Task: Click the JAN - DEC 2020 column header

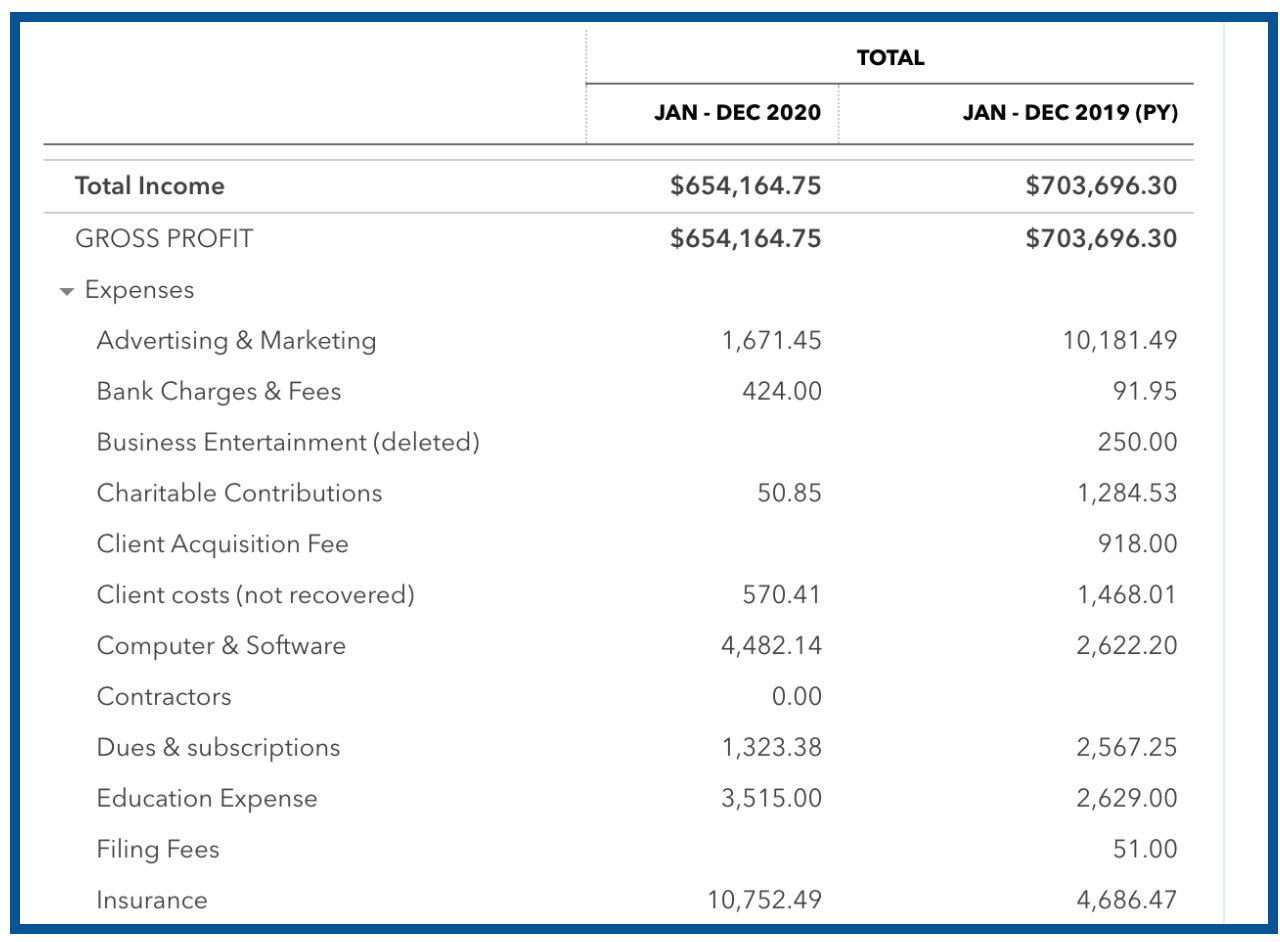Action: [x=737, y=113]
